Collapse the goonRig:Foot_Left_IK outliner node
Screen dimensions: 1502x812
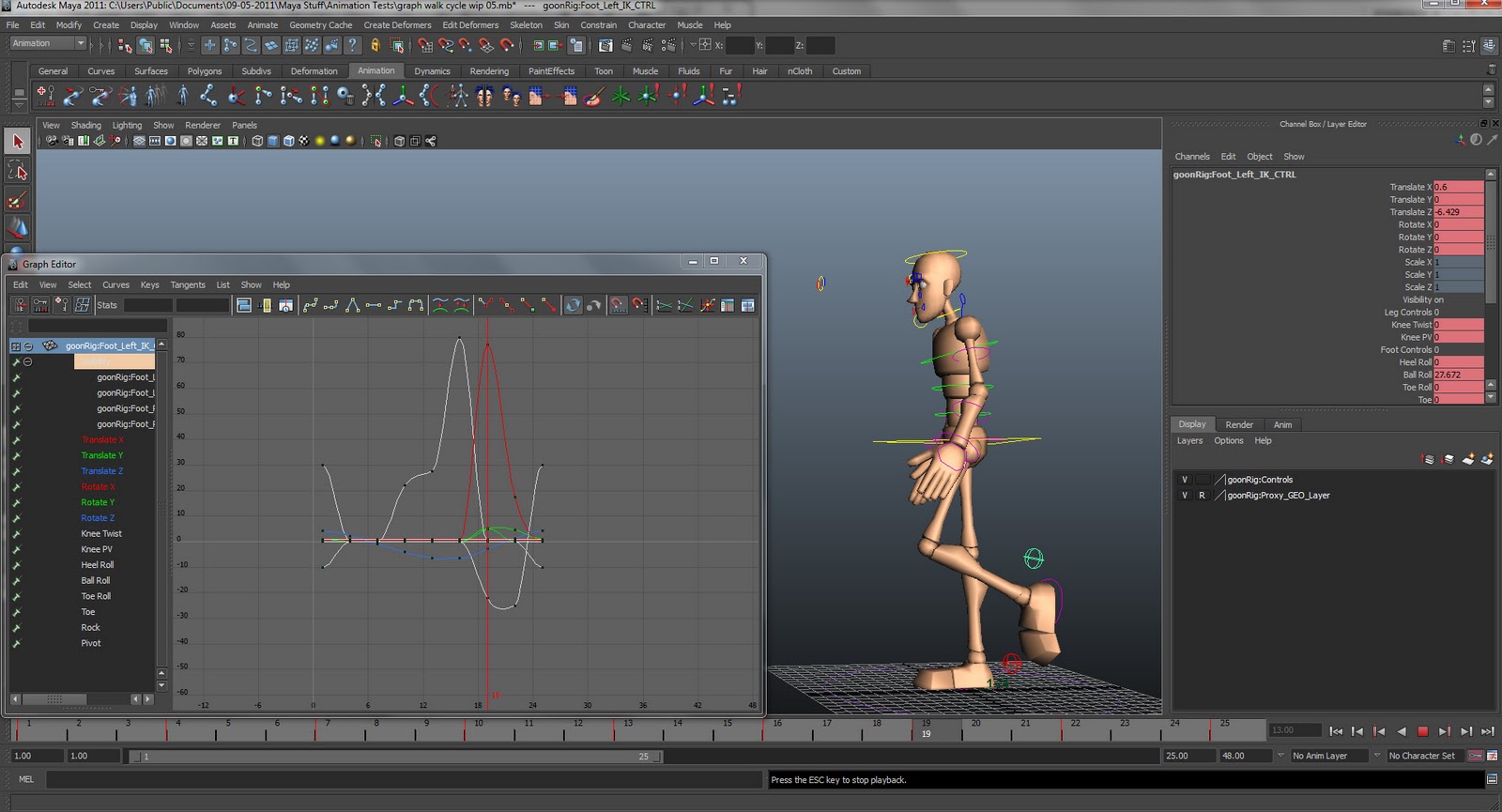click(28, 346)
